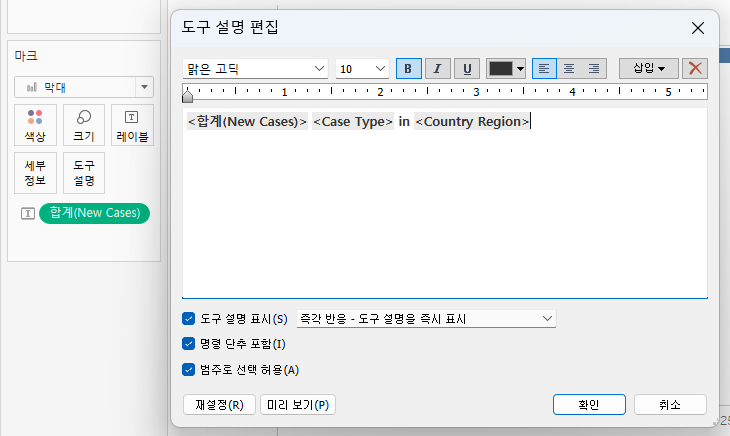Image resolution: width=730 pixels, height=436 pixels.
Task: Select the <Country Region> field token
Action: 472,121
